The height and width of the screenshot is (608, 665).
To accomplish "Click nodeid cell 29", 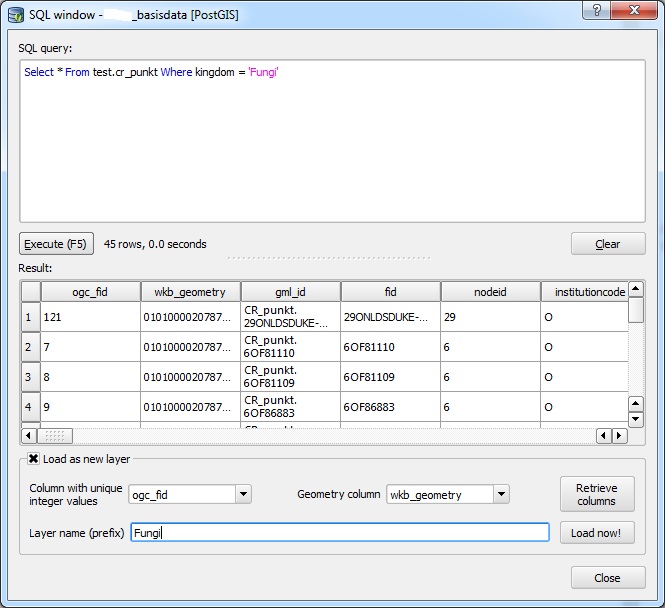I will (x=491, y=317).
